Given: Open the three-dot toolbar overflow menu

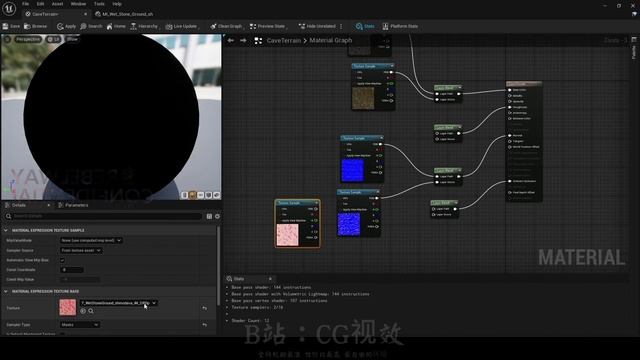Looking at the screenshot, I should click(341, 26).
